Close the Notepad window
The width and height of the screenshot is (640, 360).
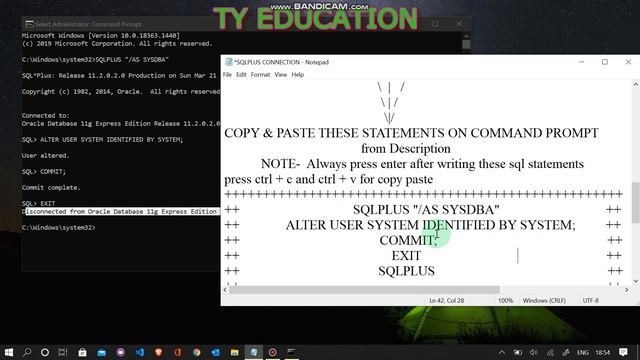(628, 62)
